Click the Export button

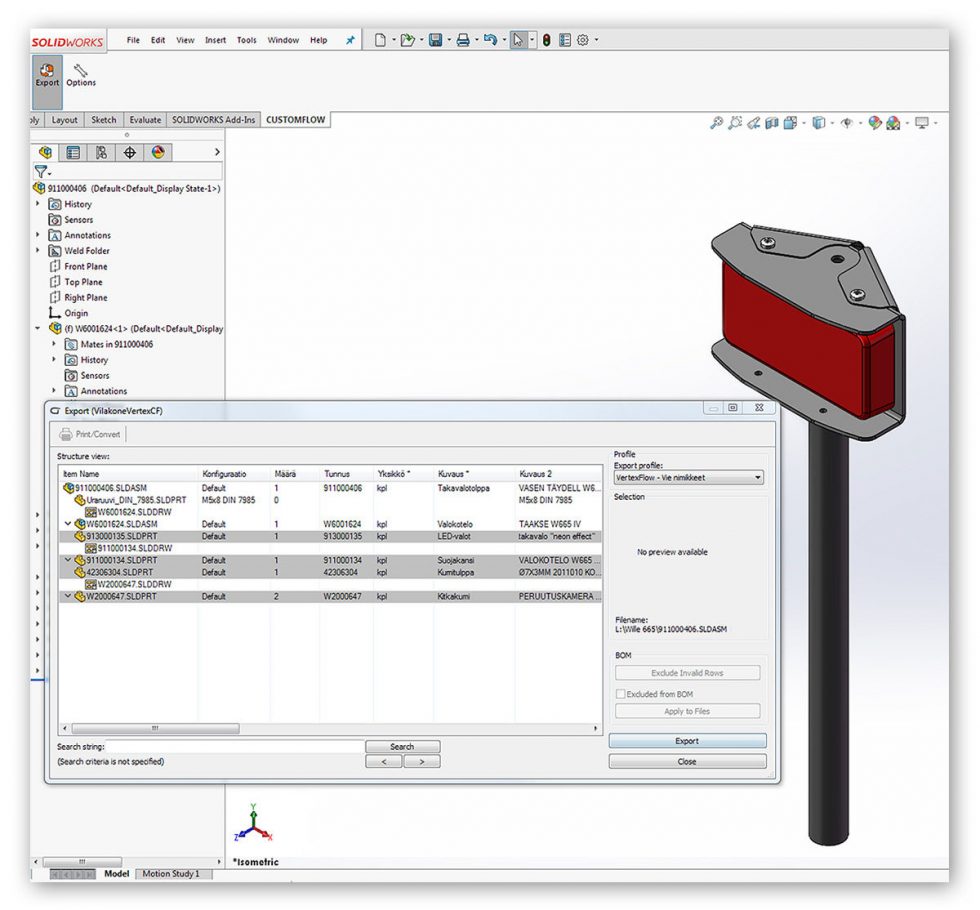[686, 741]
